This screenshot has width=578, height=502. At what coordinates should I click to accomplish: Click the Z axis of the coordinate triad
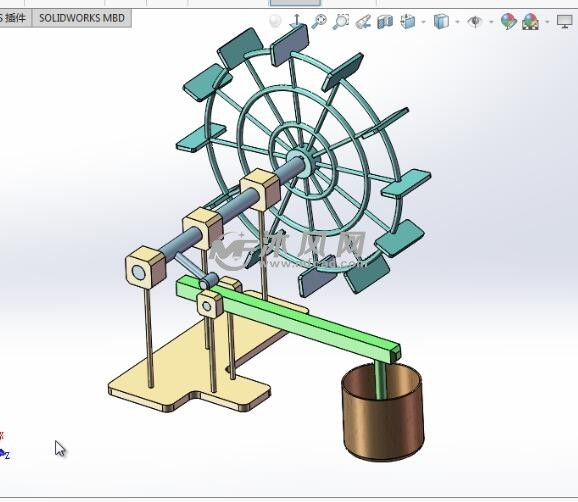click(5, 455)
